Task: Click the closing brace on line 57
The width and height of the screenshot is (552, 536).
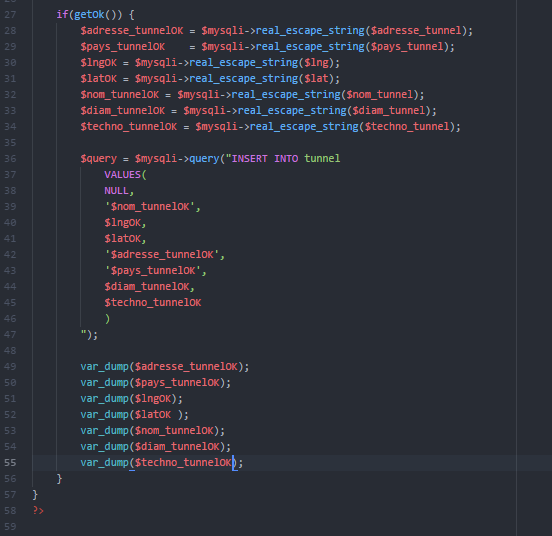Action: click(35, 495)
